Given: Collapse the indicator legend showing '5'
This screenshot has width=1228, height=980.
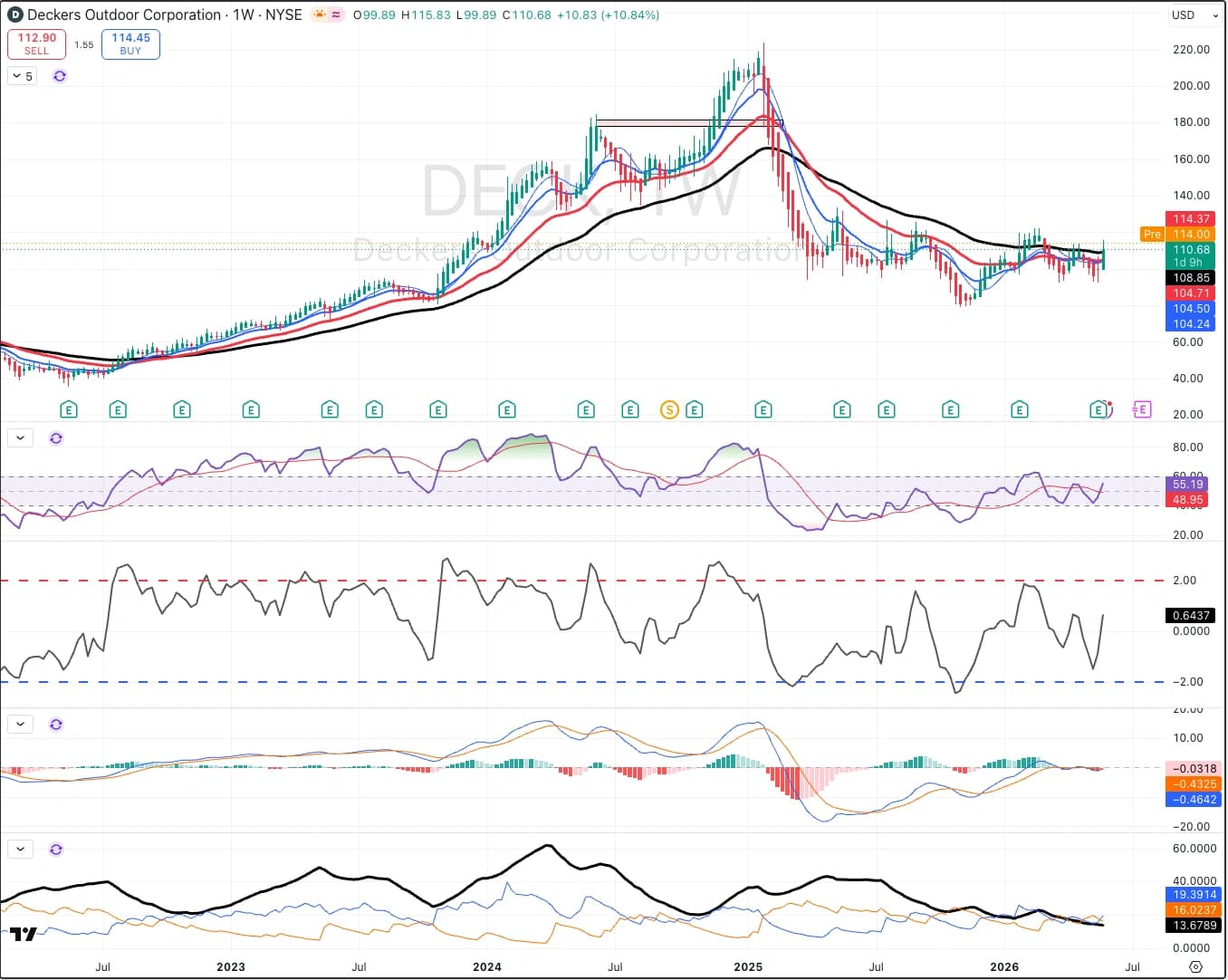Looking at the screenshot, I should coord(23,76).
